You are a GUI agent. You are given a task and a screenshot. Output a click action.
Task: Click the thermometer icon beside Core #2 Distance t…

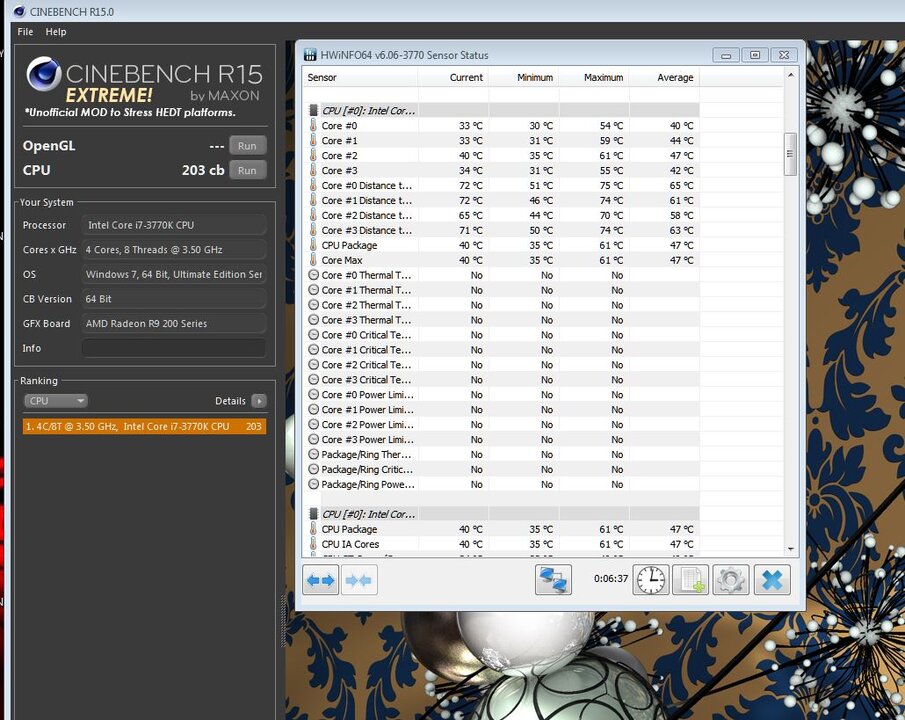313,215
